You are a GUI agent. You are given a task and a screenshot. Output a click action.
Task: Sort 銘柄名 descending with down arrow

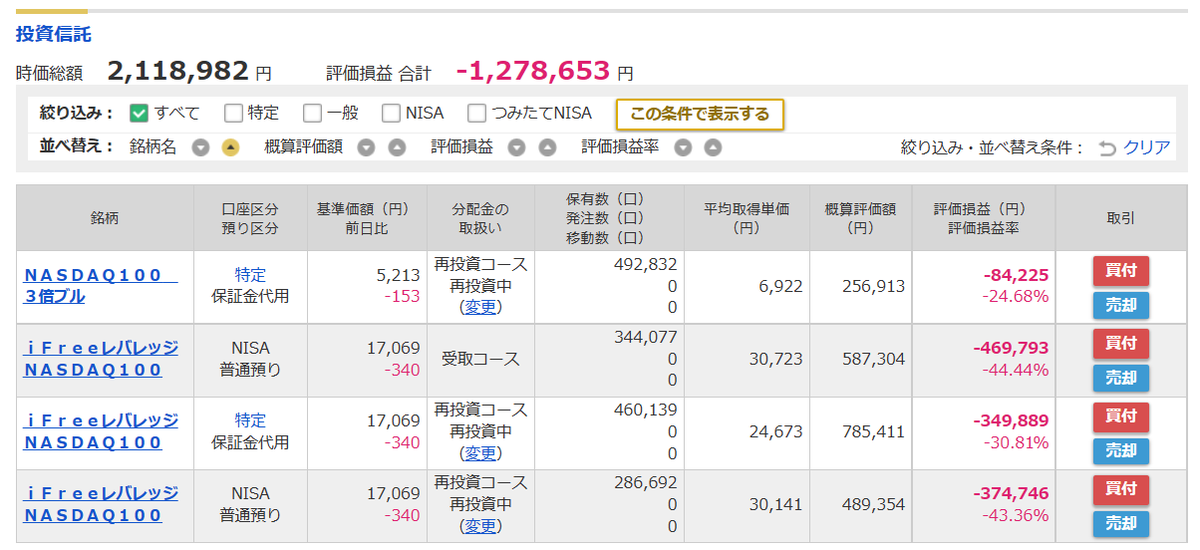coord(201,147)
